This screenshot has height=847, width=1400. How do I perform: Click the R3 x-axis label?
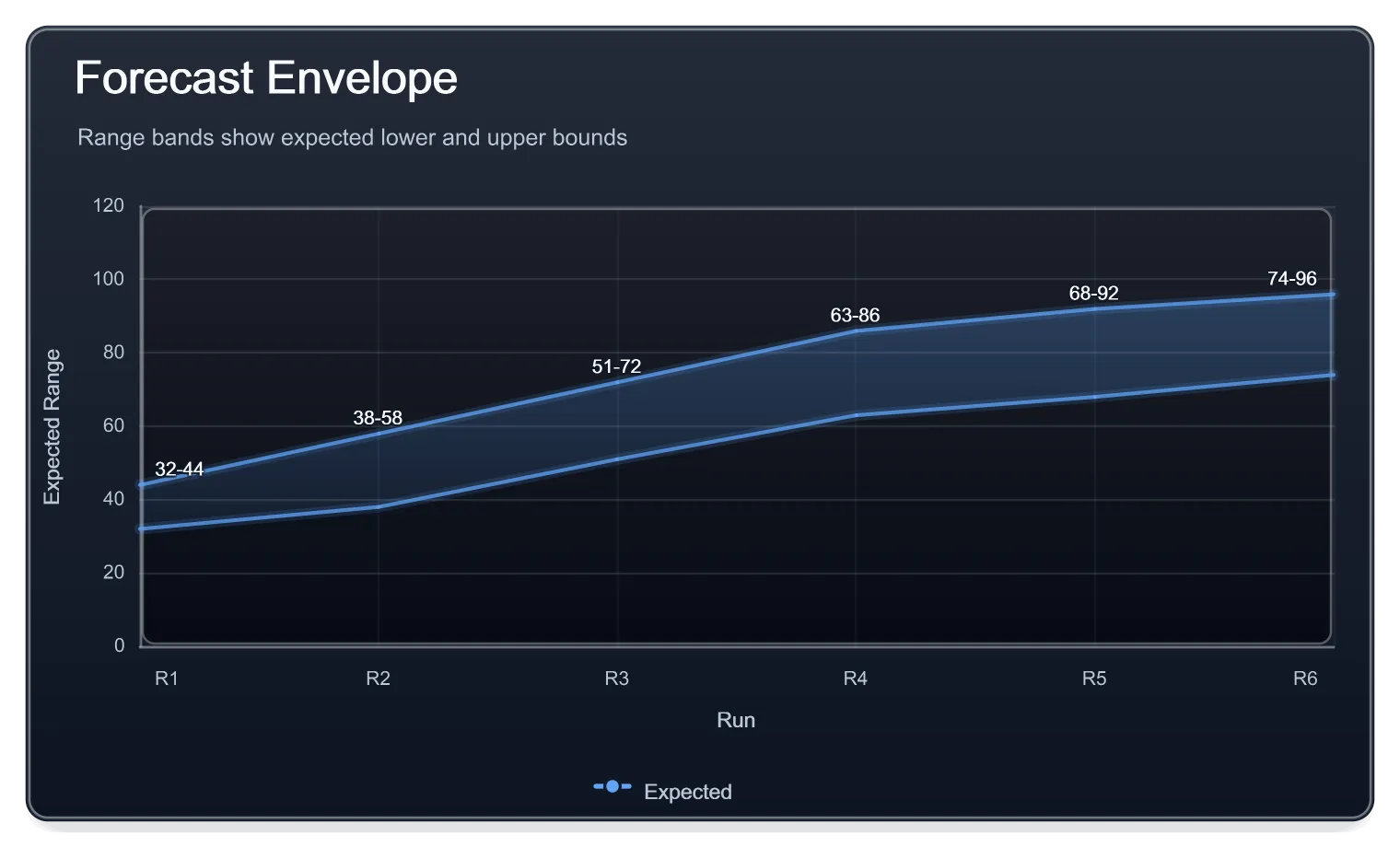pyautogui.click(x=616, y=679)
